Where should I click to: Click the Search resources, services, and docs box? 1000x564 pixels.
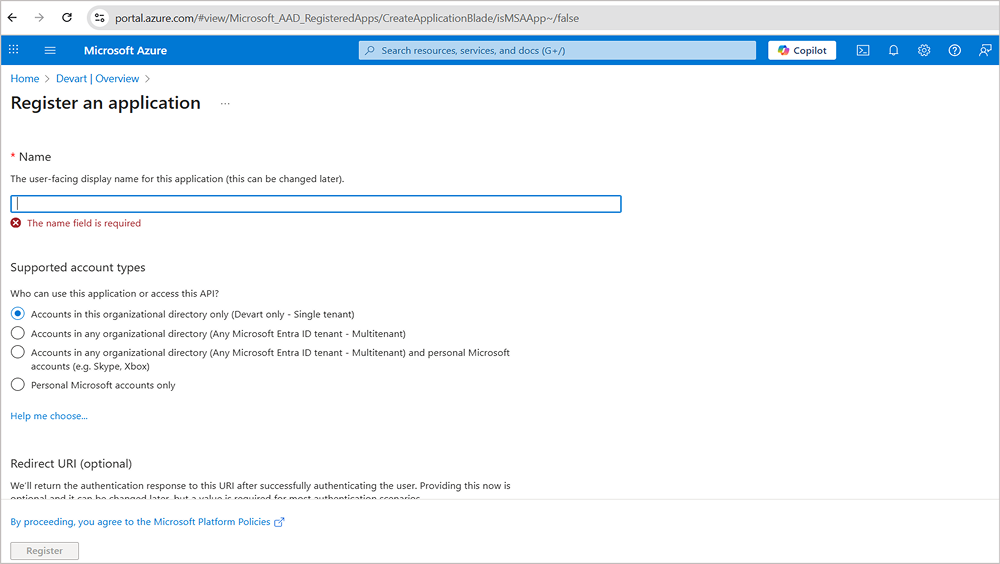pos(557,50)
